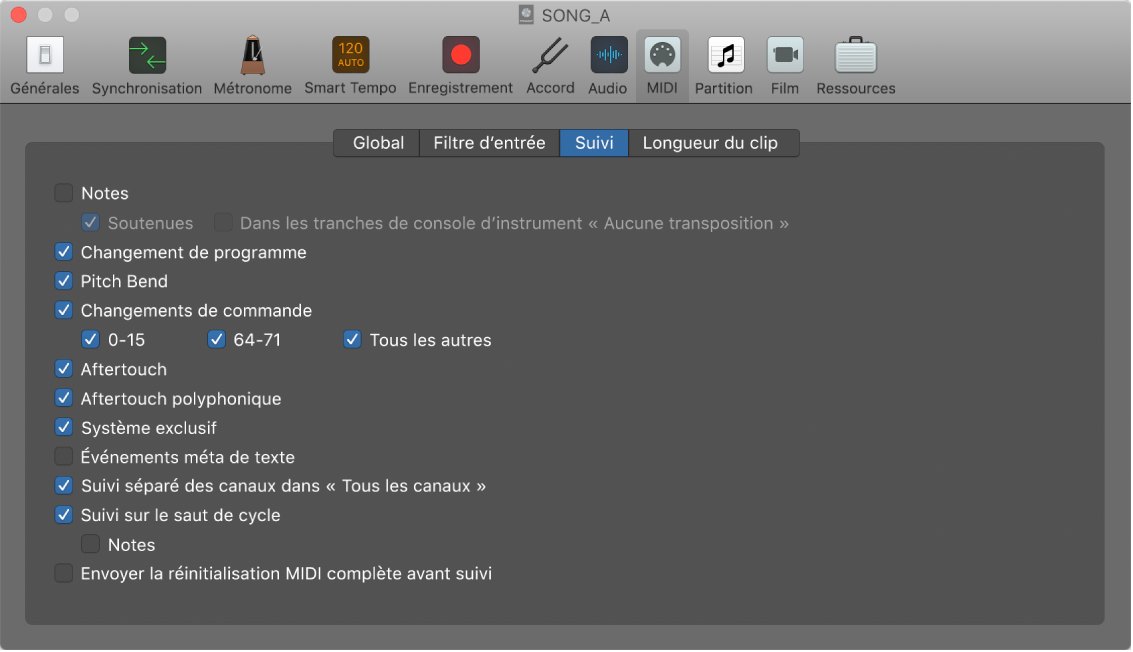Viewport: 1133px width, 652px height.
Task: Switch to the Filtre d'entrée tab
Action: tap(489, 143)
